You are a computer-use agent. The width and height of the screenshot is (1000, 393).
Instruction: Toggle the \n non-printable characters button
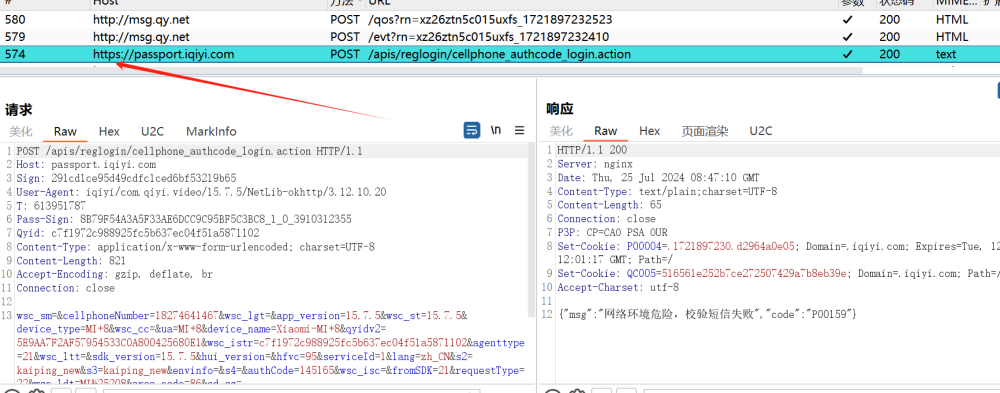pyautogui.click(x=496, y=131)
